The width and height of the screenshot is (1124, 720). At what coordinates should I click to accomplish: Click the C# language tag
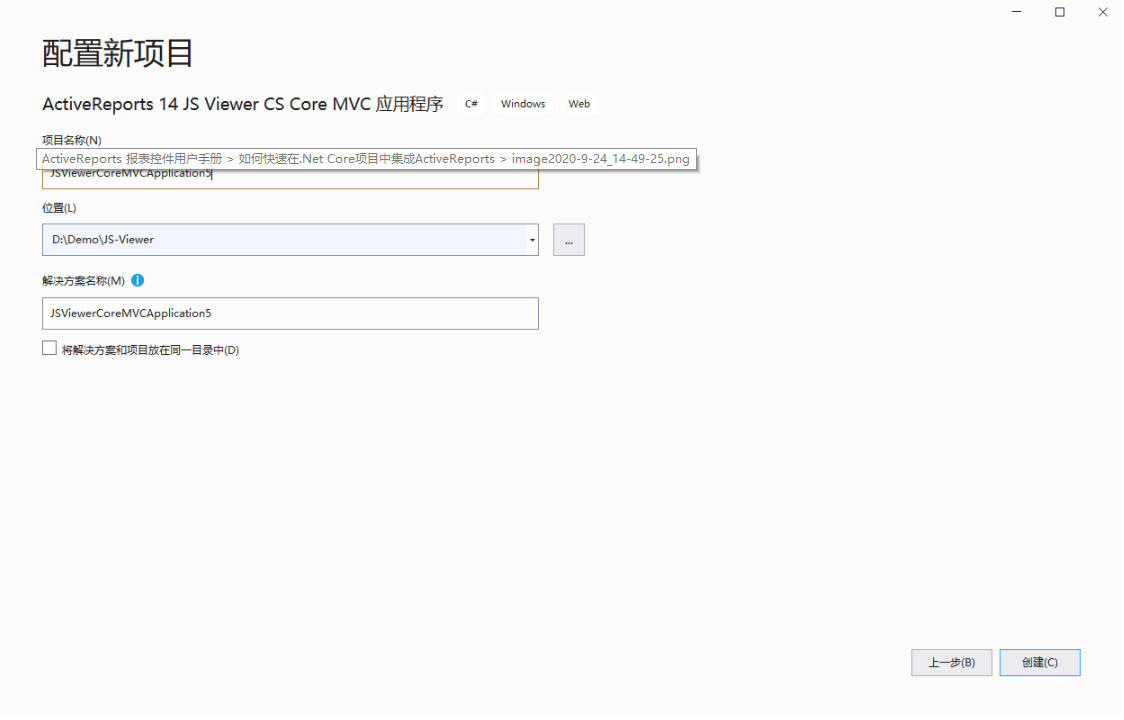click(471, 104)
